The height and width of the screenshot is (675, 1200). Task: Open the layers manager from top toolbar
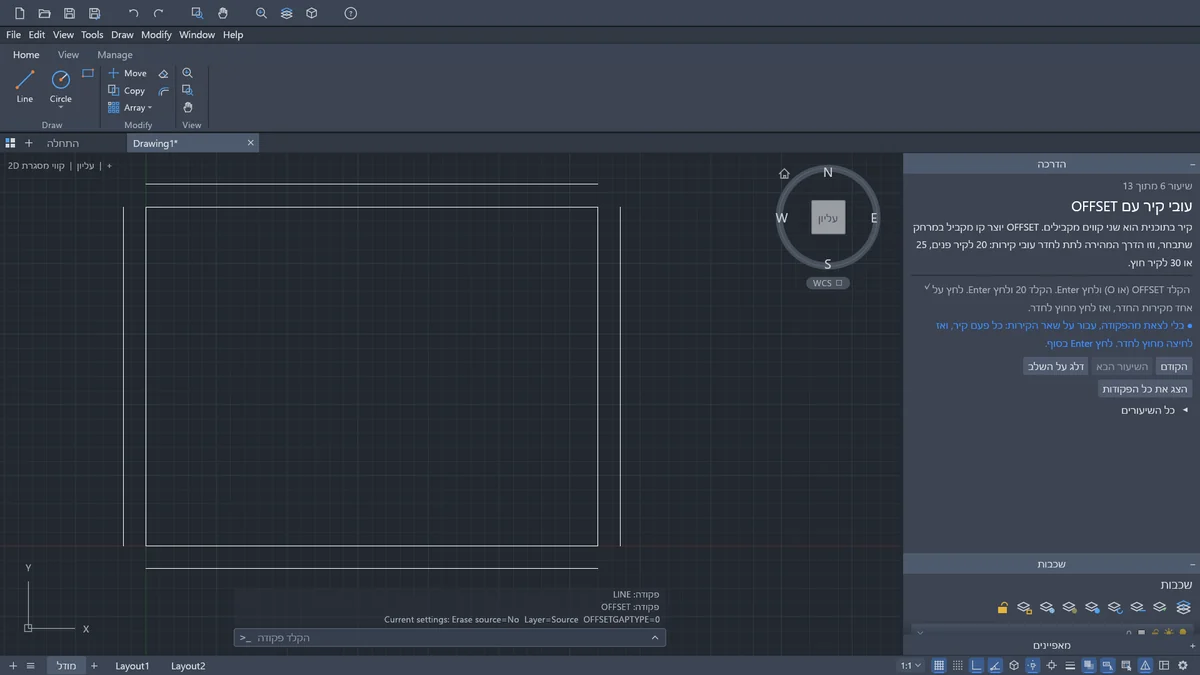point(287,13)
